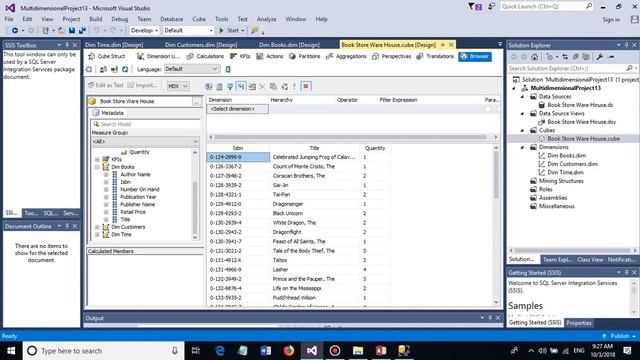Open the Development configuration dropdown
The height and width of the screenshot is (360, 640).
(x=144, y=30)
